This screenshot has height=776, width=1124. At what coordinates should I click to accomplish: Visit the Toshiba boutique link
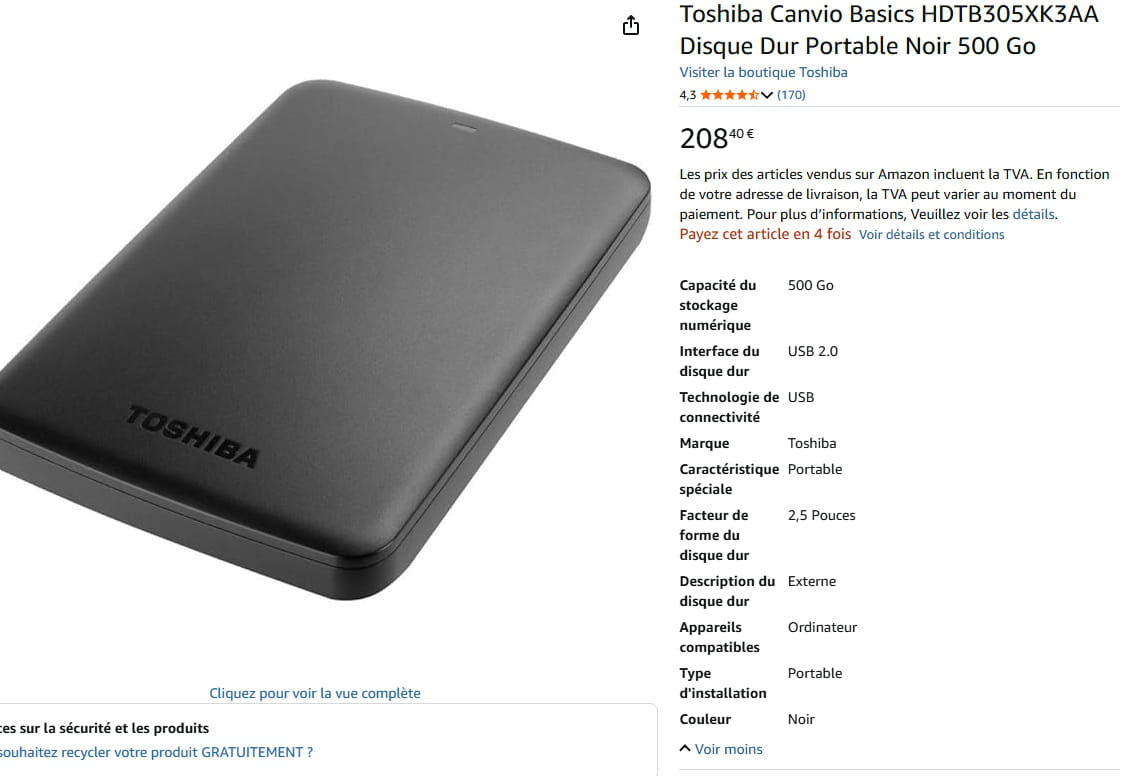point(763,72)
